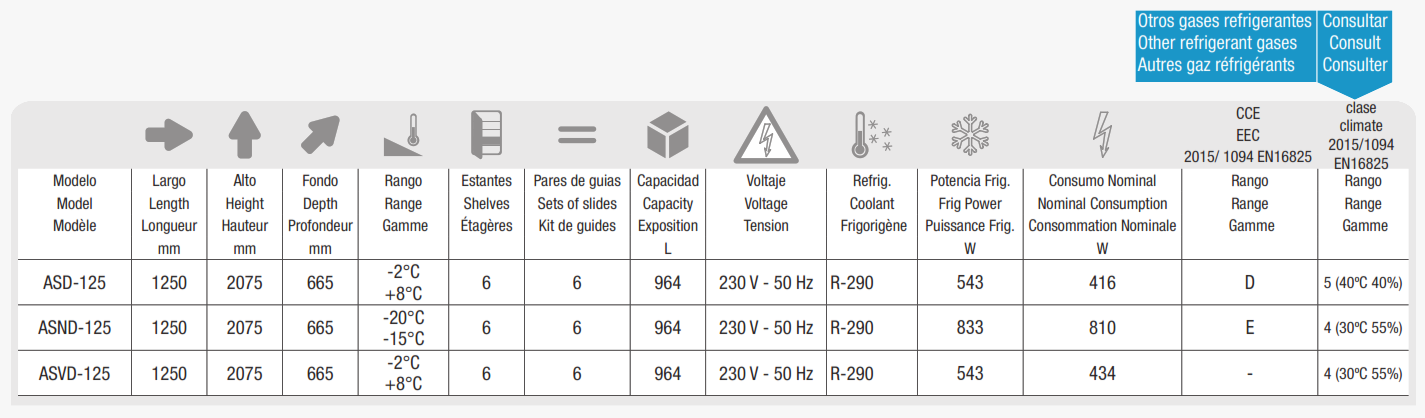Click the equals-sign slide guides icon

(577, 135)
